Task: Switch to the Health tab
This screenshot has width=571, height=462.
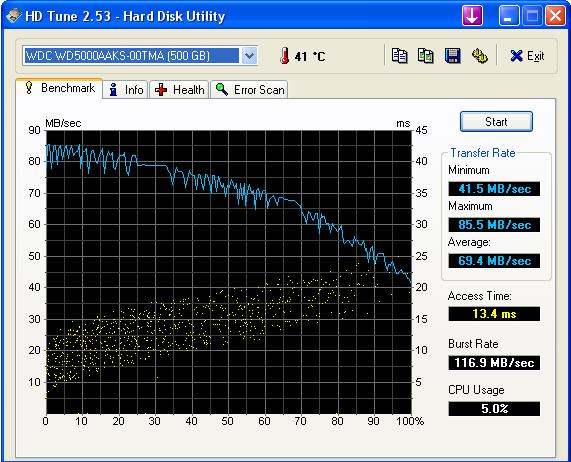Action: 179,90
